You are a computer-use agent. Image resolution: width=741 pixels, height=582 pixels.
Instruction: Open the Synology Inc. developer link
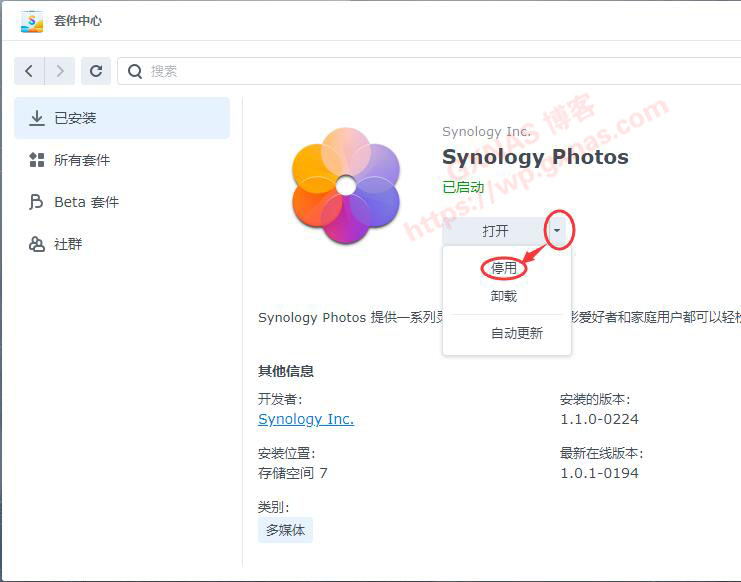306,419
